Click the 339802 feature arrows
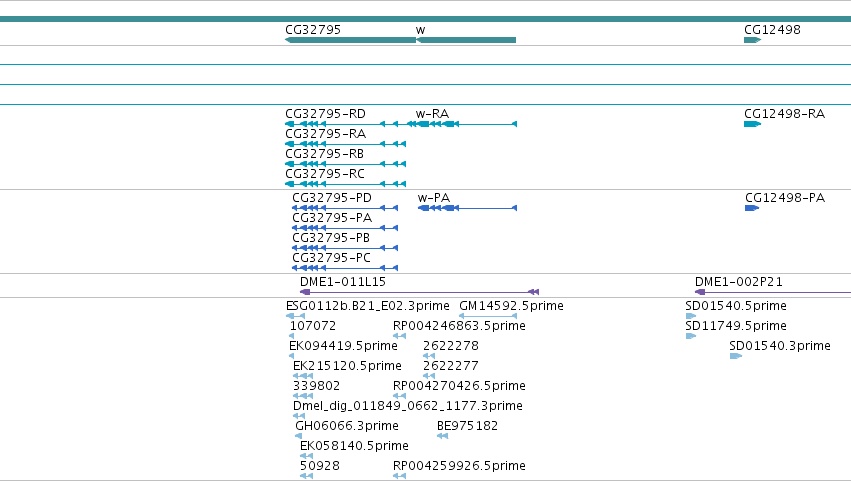 tap(303, 396)
